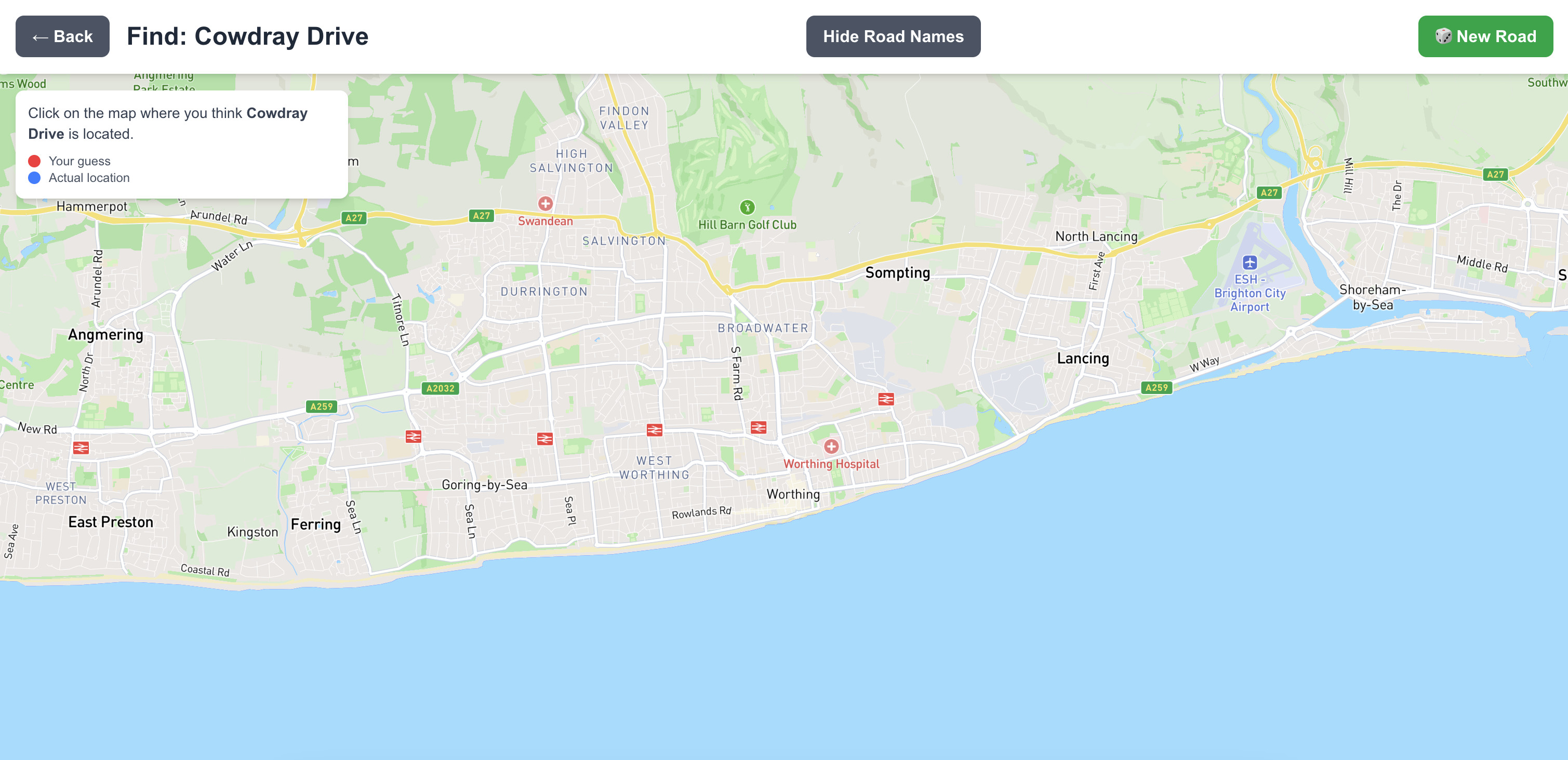
Task: Click the Brighton City Airport icon
Action: [x=1250, y=263]
